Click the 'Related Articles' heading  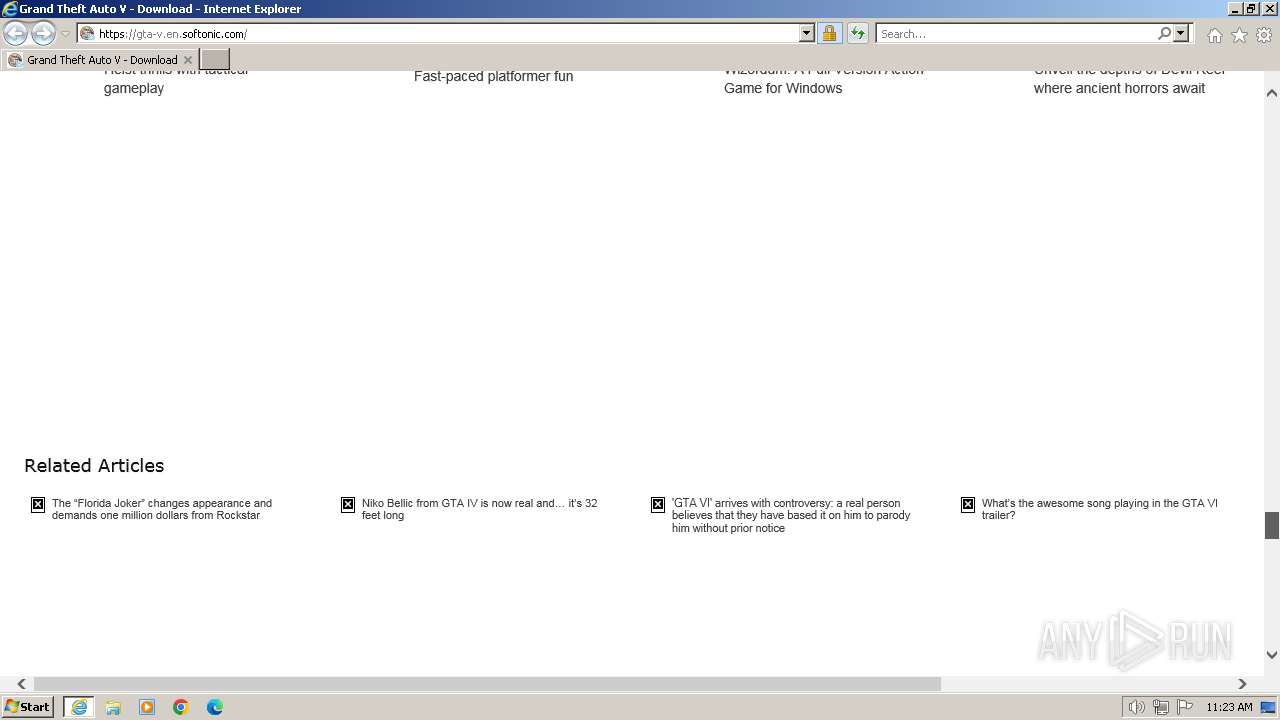pyautogui.click(x=94, y=465)
